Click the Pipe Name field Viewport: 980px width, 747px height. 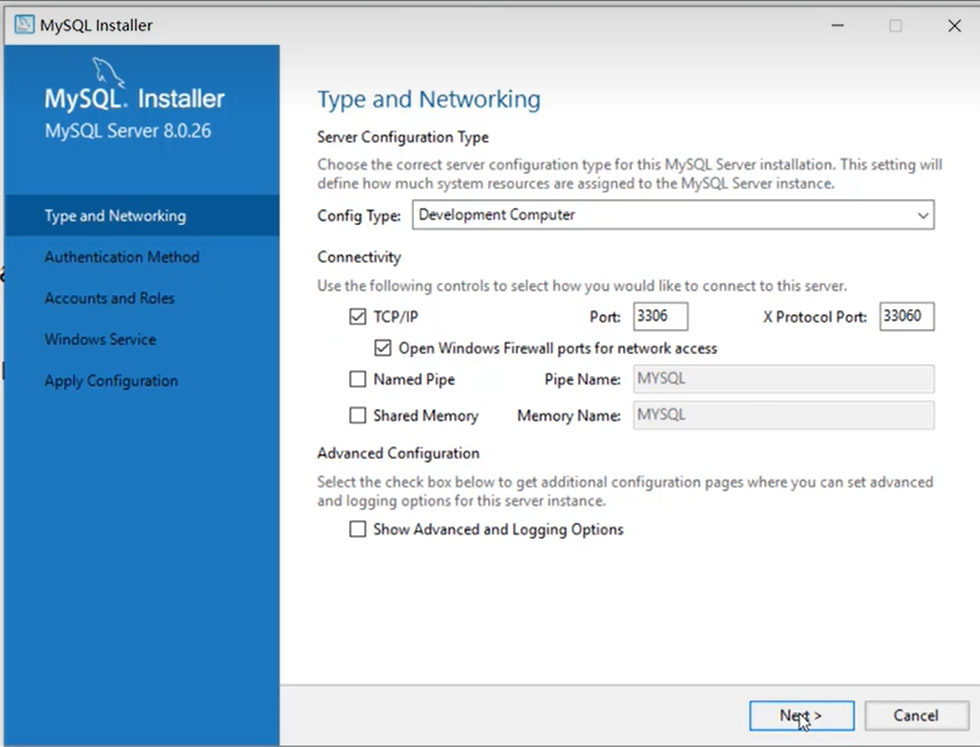784,379
